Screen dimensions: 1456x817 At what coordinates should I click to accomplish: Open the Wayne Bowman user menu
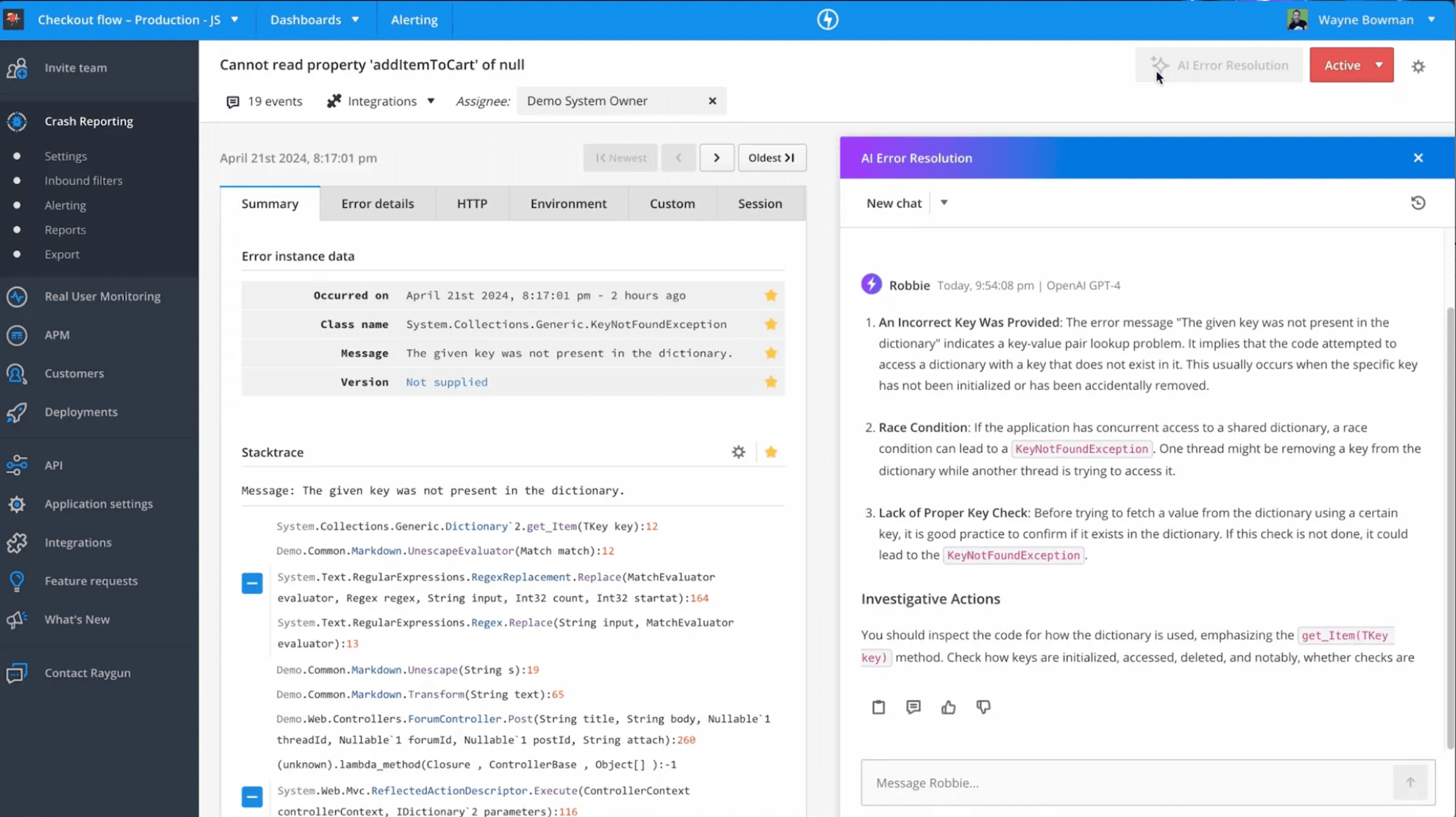pyautogui.click(x=1377, y=19)
